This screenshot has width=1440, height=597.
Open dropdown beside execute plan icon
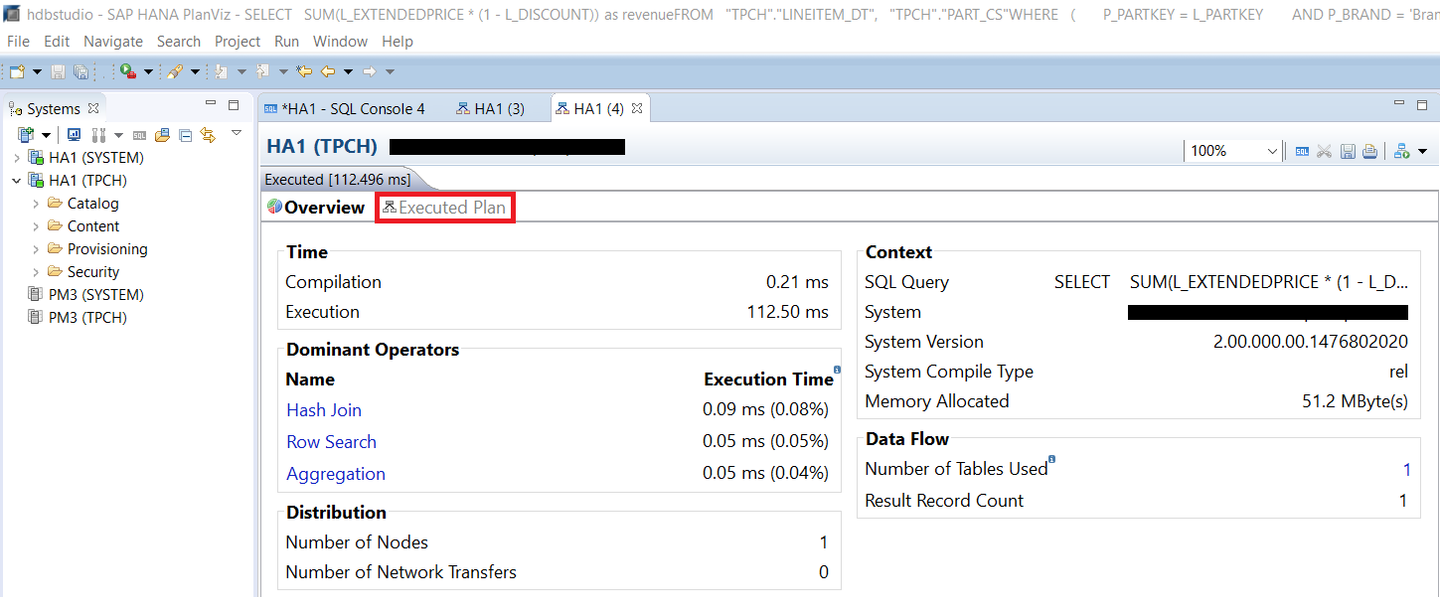1423,152
